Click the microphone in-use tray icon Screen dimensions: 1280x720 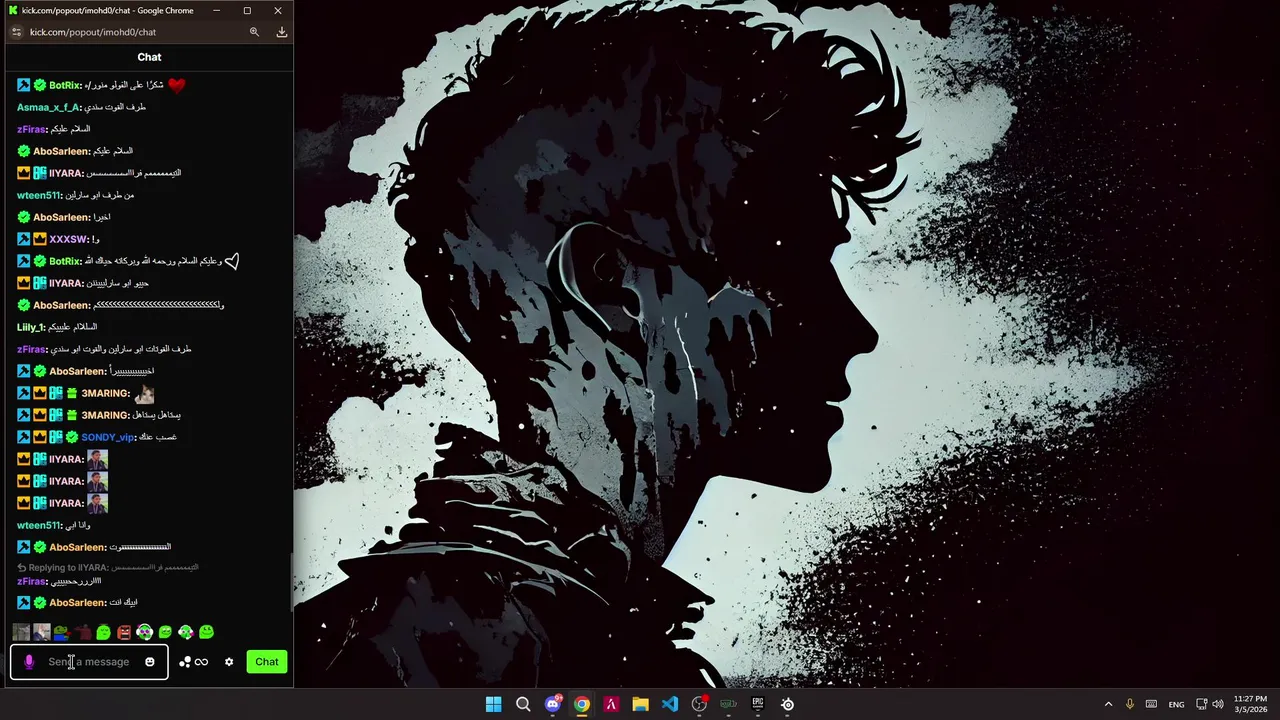(x=1130, y=704)
